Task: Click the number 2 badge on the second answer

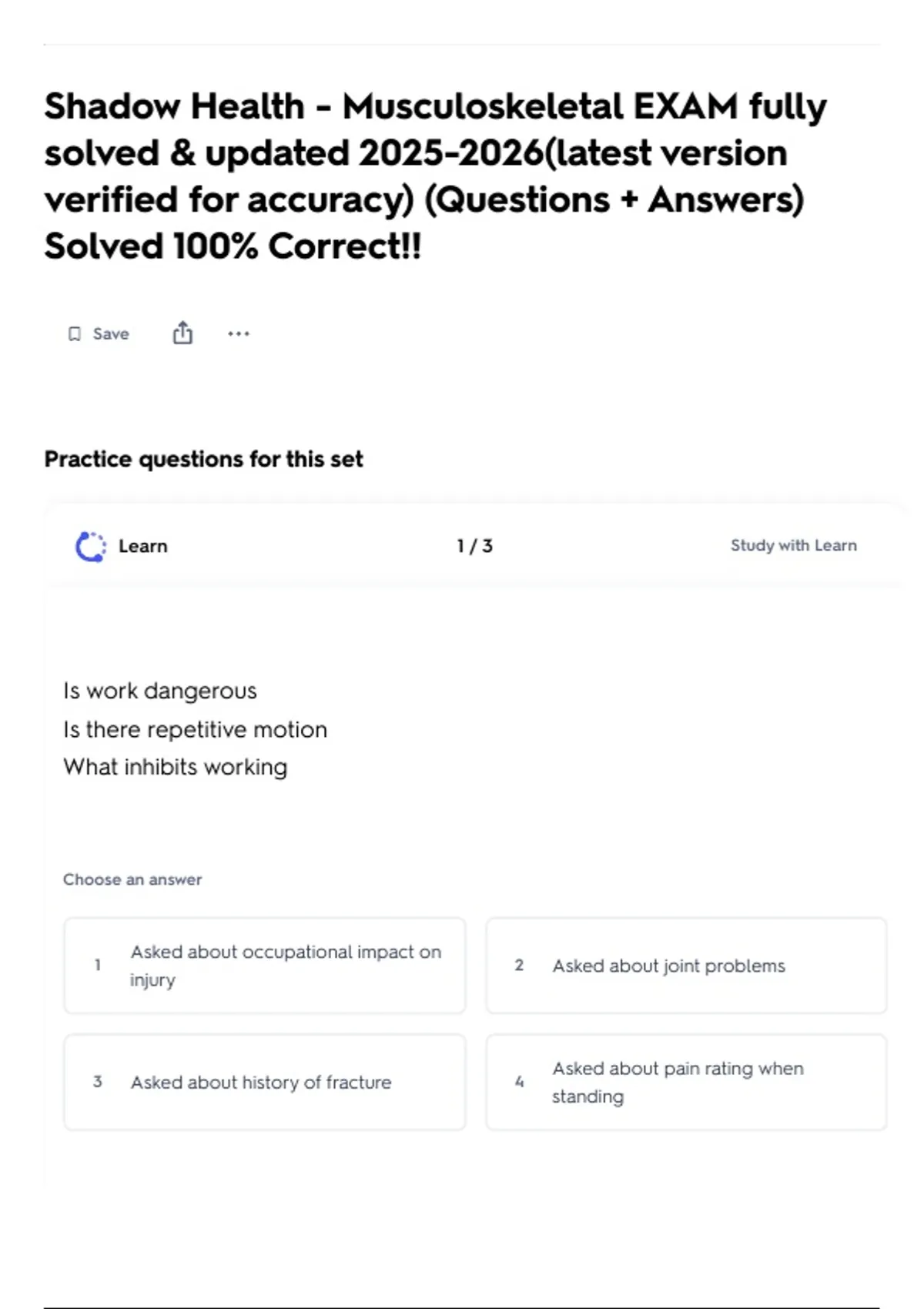Action: (x=519, y=966)
